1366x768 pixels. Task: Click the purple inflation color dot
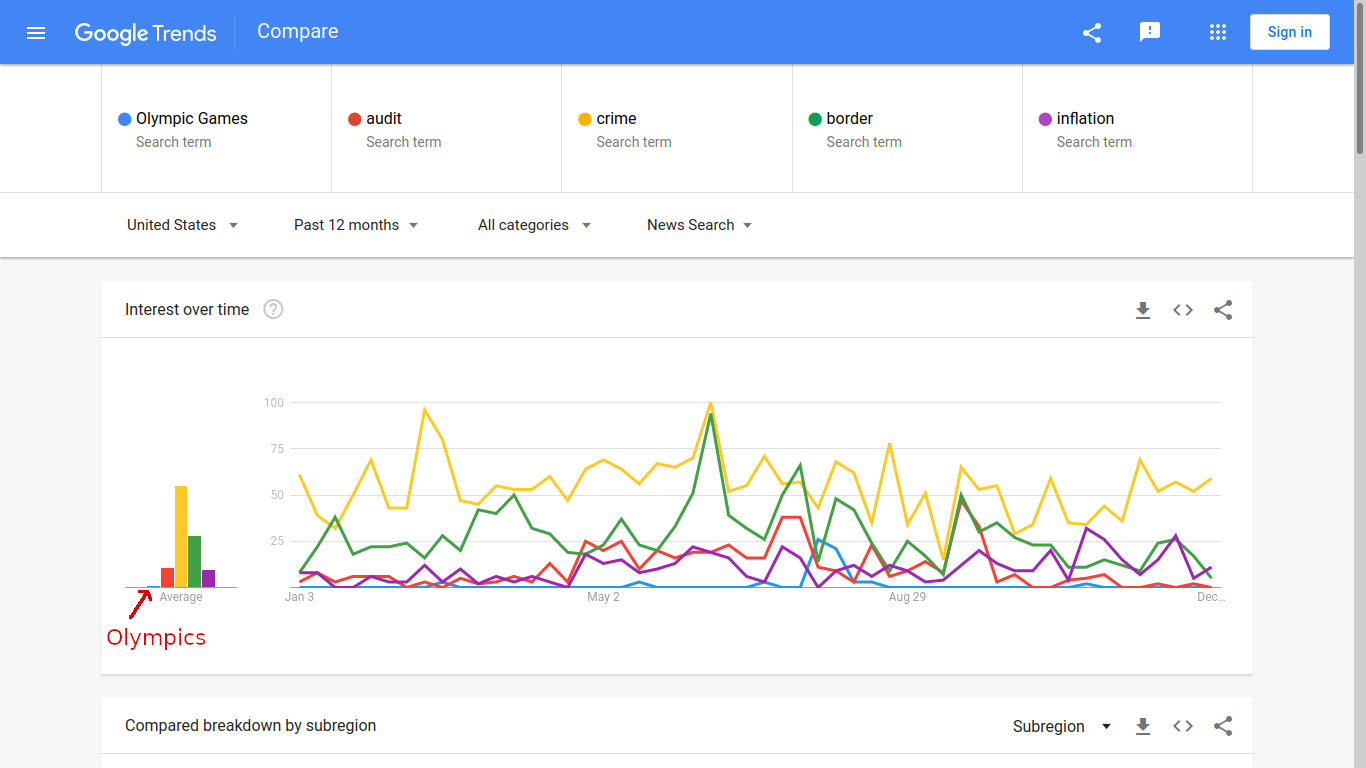click(1045, 119)
